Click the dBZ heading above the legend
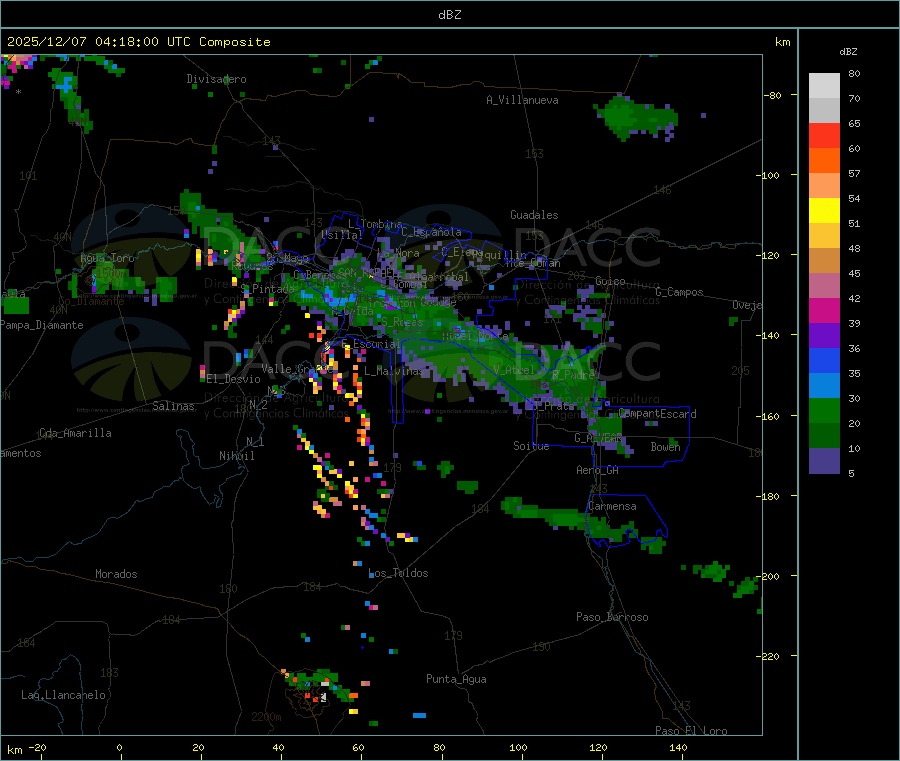The image size is (900, 761). (848, 52)
